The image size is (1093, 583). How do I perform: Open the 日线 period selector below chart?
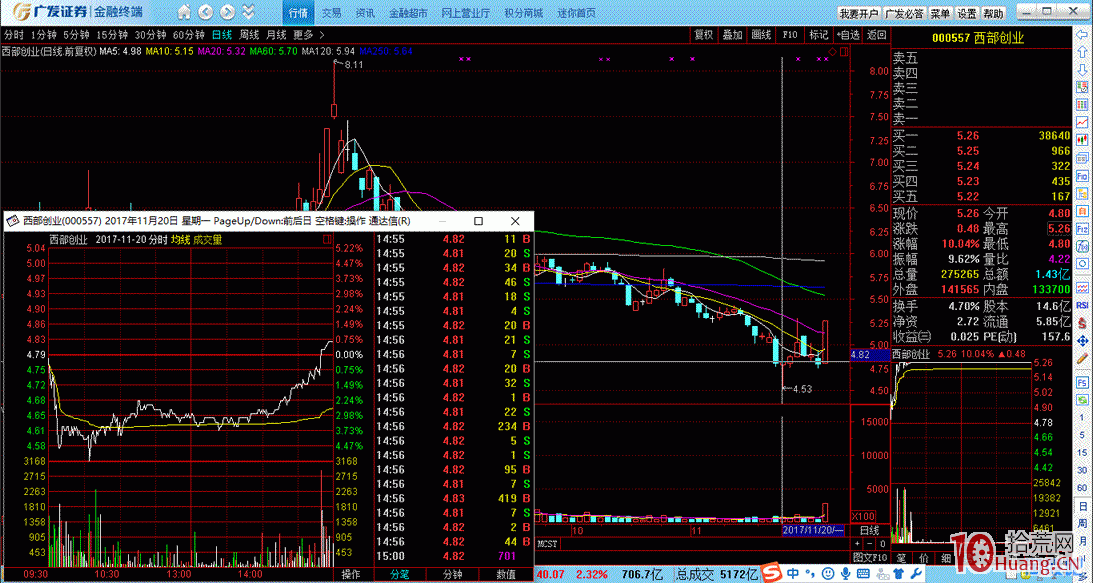869,531
